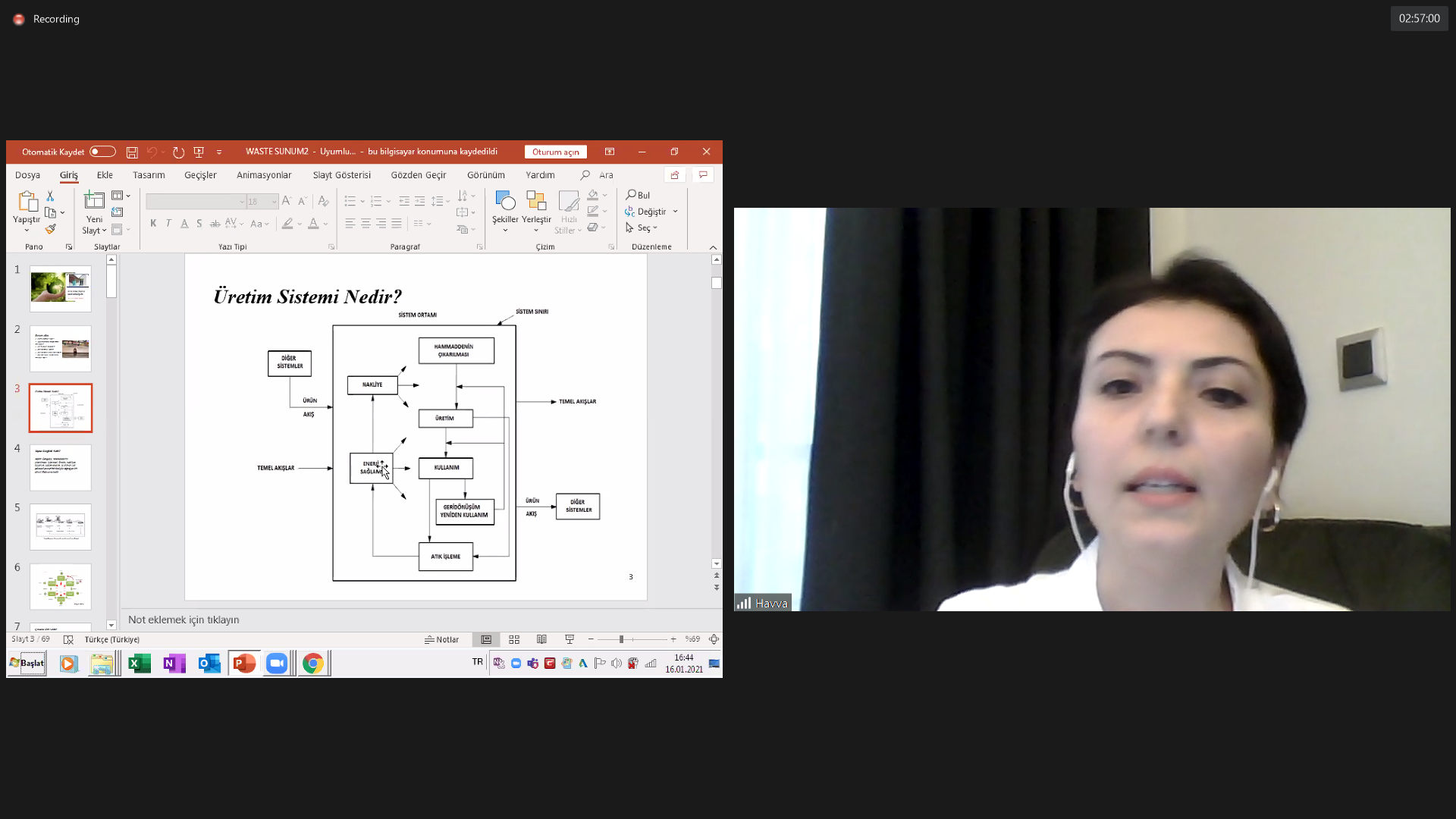The height and width of the screenshot is (819, 1456).
Task: Click the notes field 'Not eklemek için tıklayın'
Action: [184, 620]
